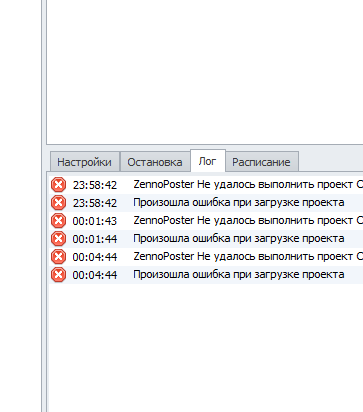The width and height of the screenshot is (363, 412).
Task: Select the ZennoPoster message at 00:01:43
Action: coord(248,220)
